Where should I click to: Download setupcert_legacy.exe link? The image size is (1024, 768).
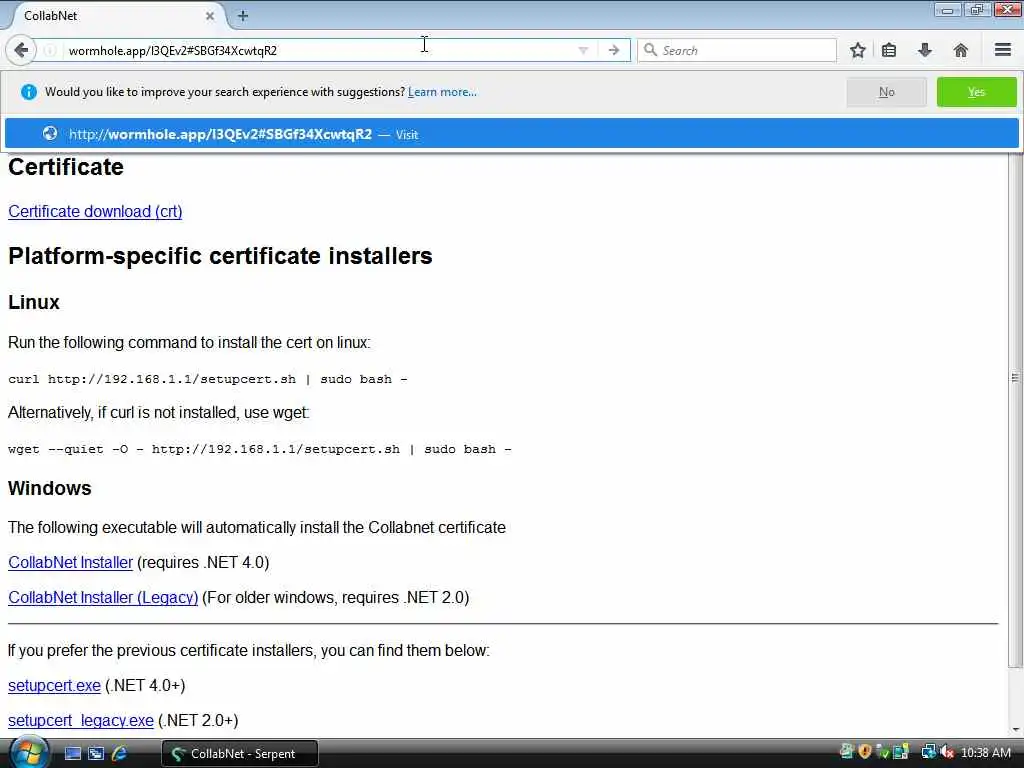[81, 720]
